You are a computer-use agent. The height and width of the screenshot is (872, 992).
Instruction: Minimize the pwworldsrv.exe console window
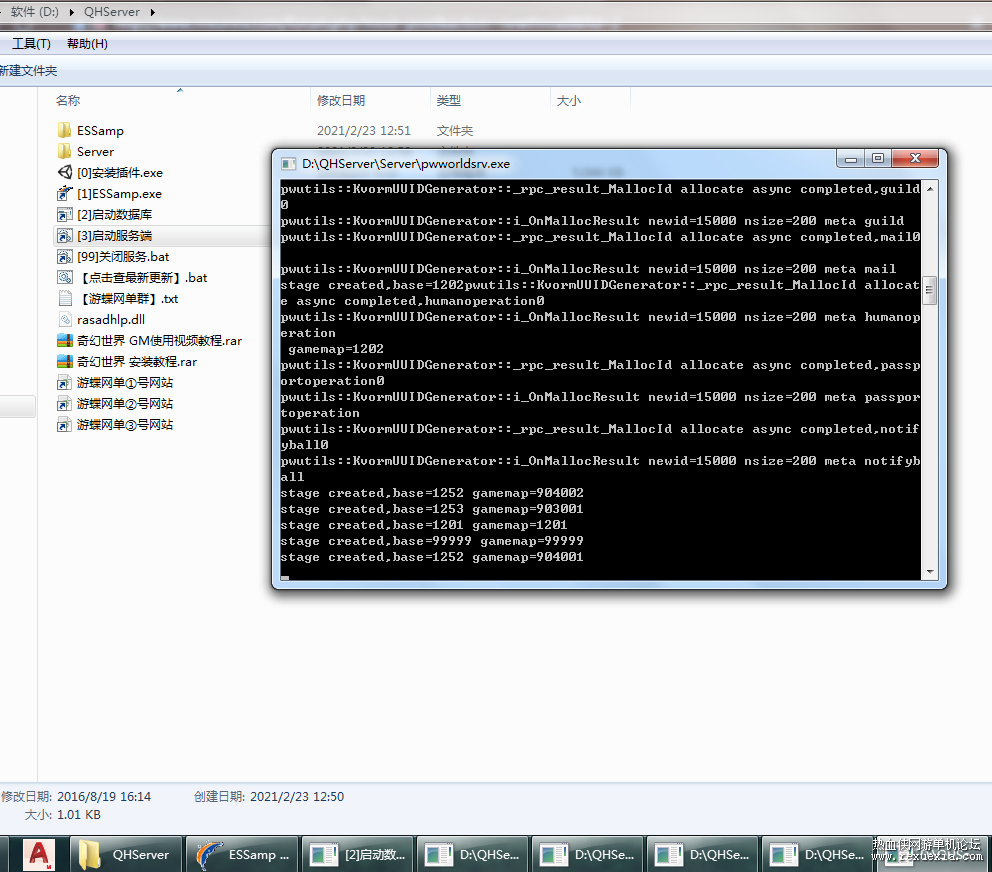(x=851, y=158)
